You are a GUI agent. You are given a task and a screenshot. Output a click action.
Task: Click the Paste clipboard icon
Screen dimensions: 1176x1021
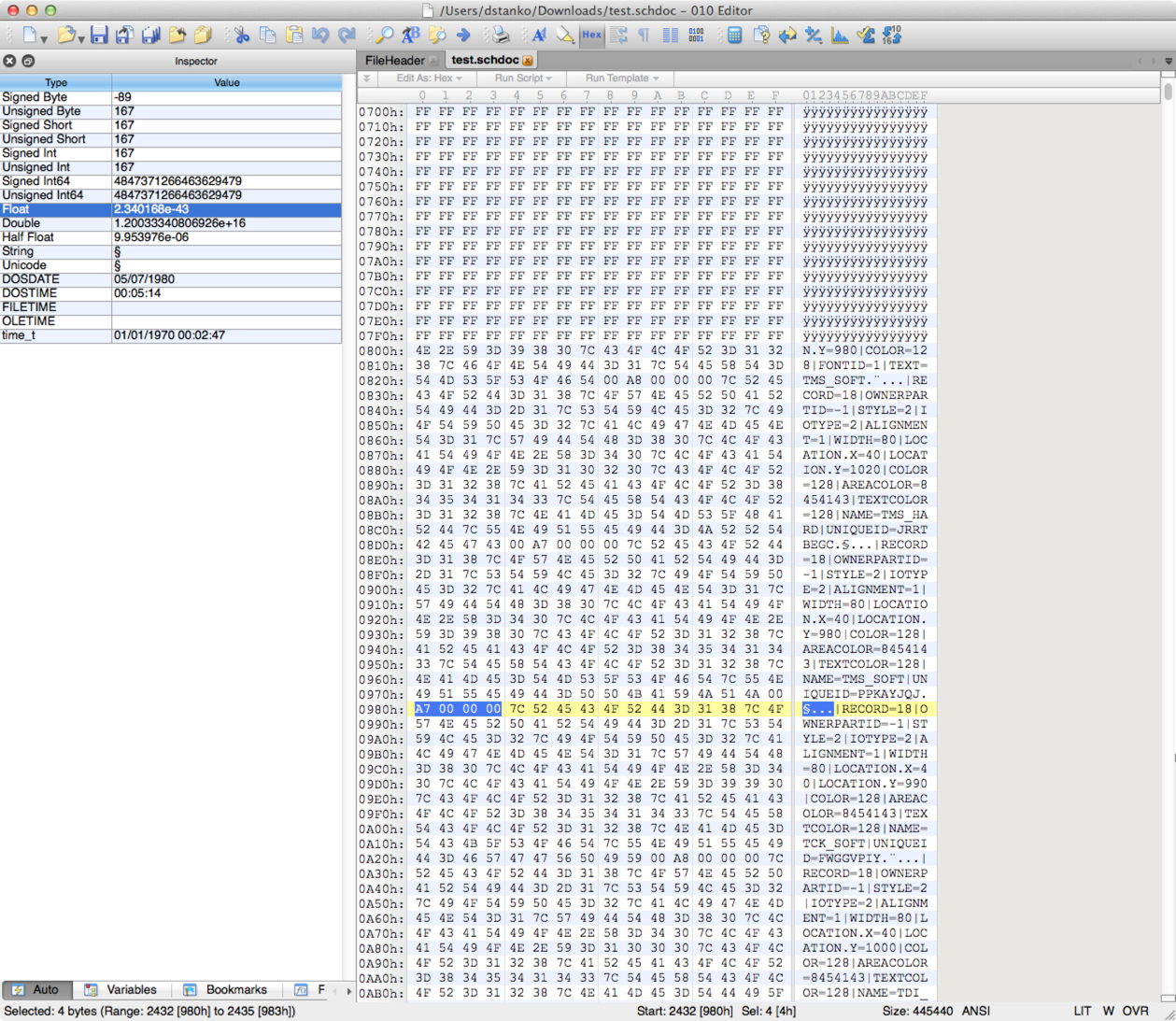(294, 35)
